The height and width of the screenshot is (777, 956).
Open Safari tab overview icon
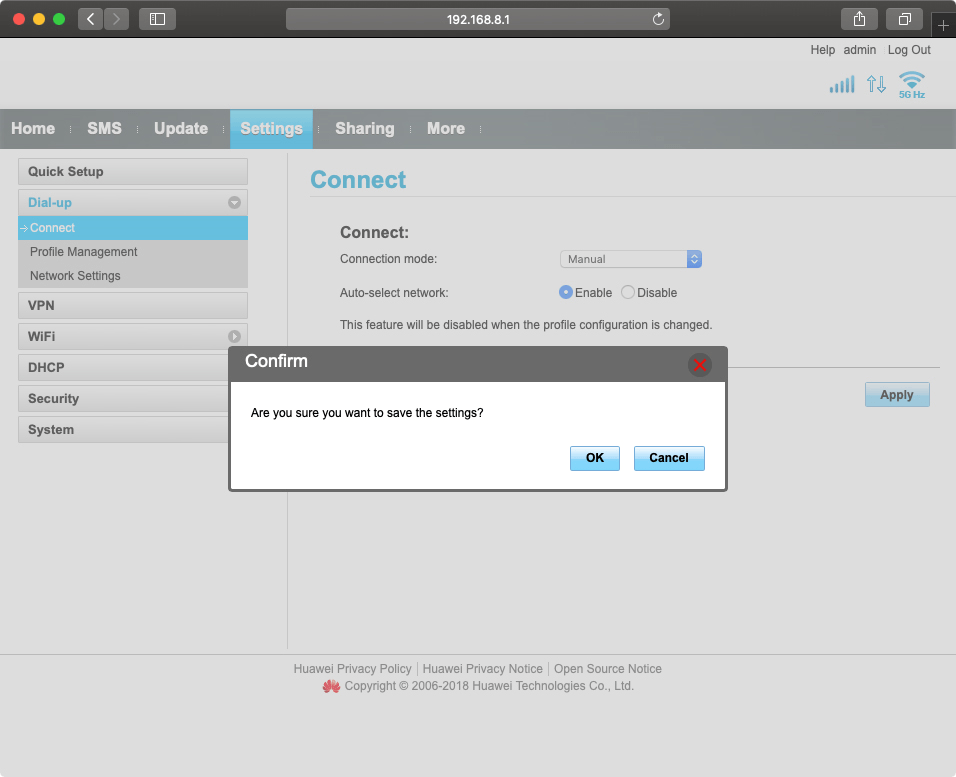click(904, 19)
